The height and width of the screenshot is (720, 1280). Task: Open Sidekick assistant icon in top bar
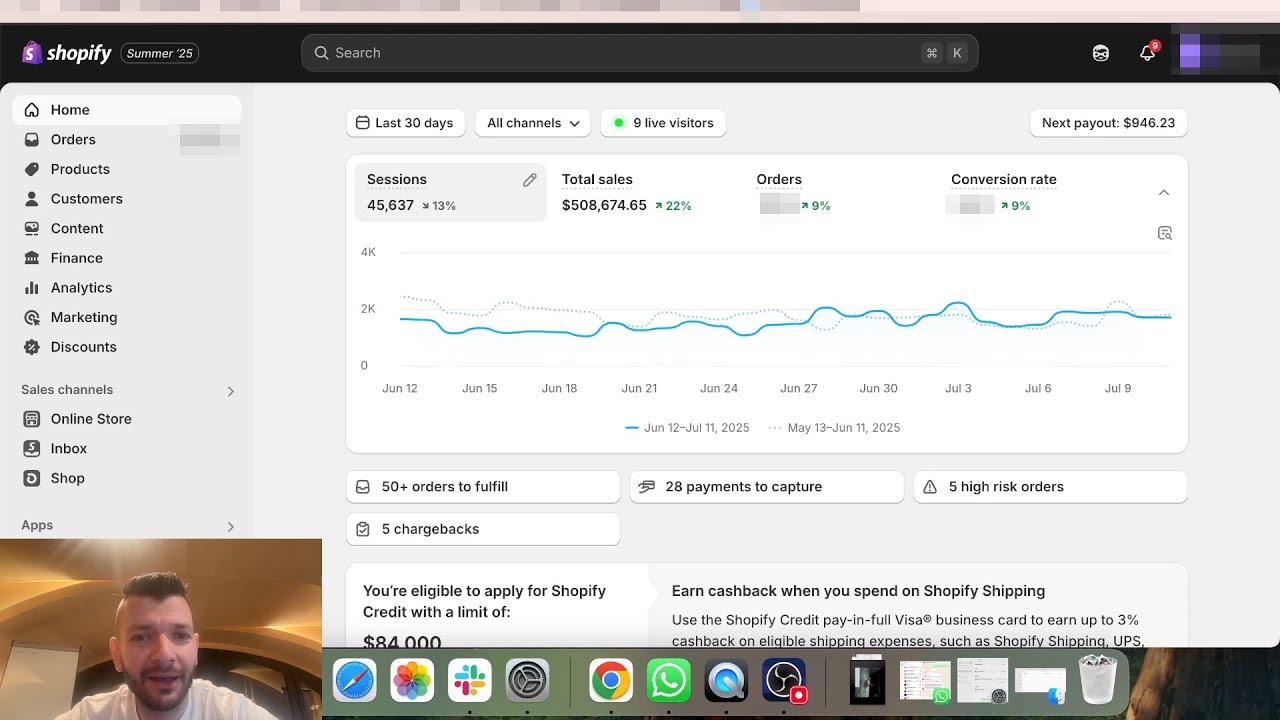click(x=1100, y=53)
